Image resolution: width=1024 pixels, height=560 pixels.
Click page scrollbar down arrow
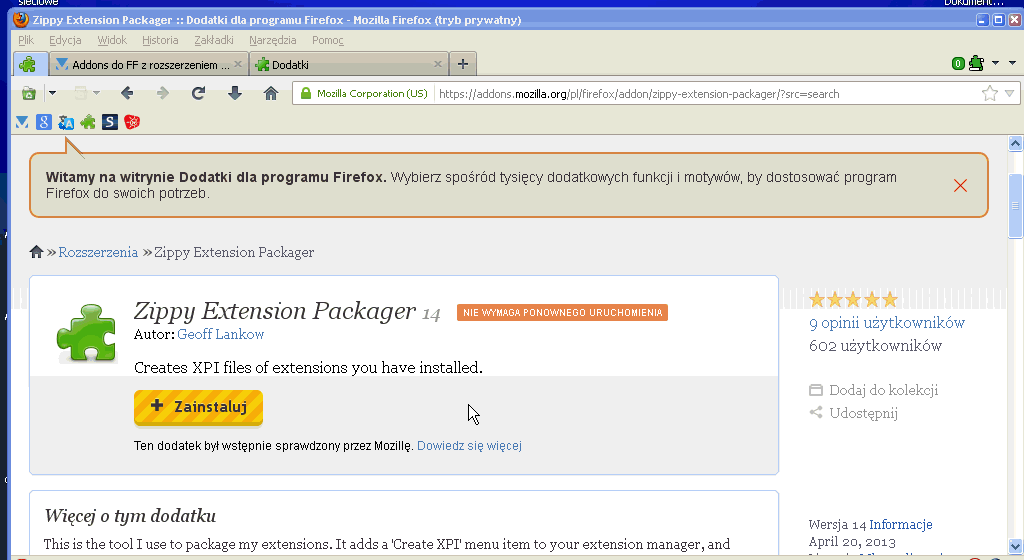[1015, 546]
